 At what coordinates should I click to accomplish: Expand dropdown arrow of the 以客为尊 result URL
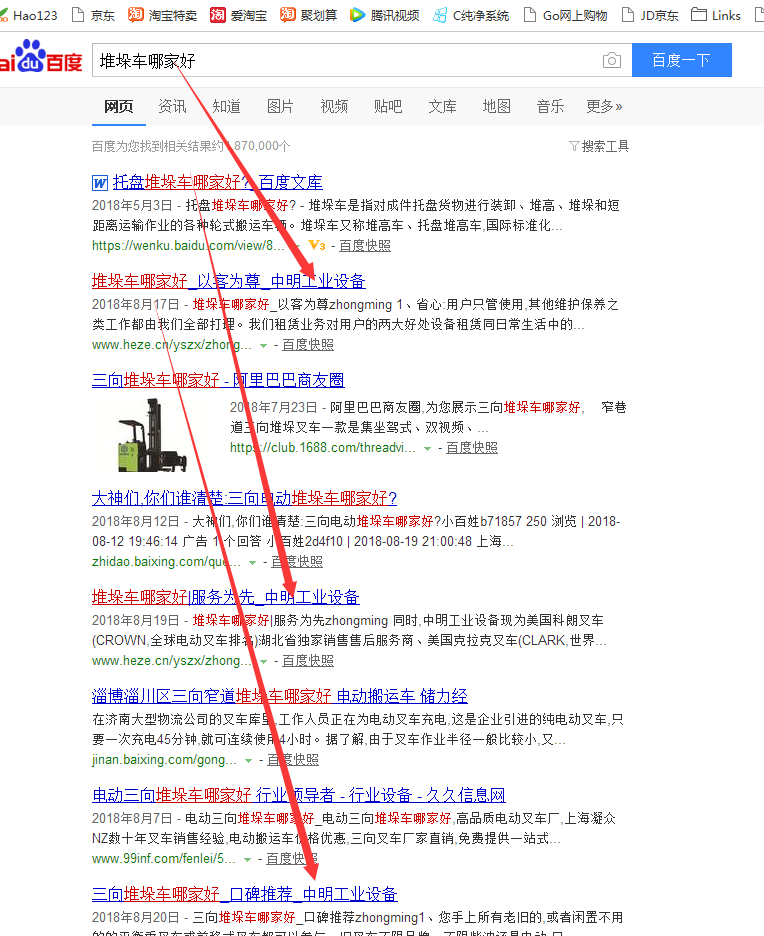click(x=263, y=345)
